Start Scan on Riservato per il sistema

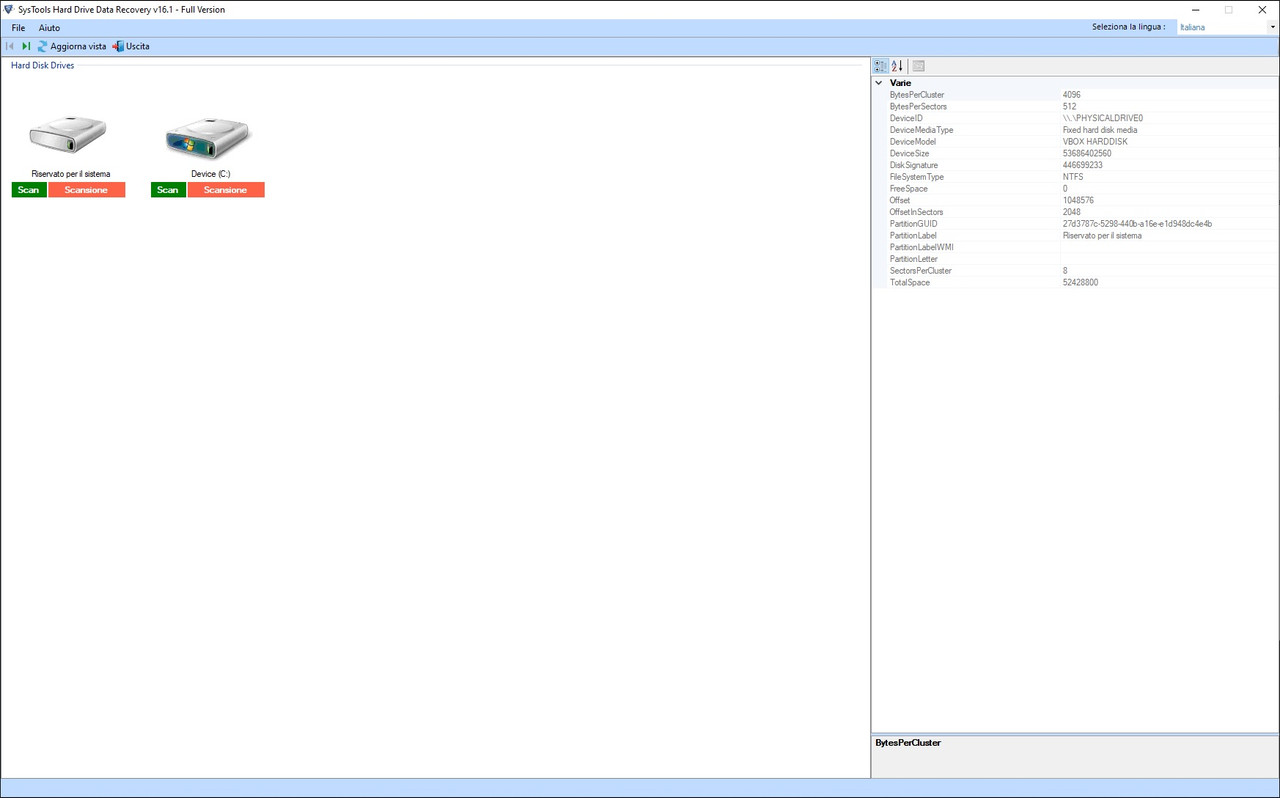click(x=29, y=190)
